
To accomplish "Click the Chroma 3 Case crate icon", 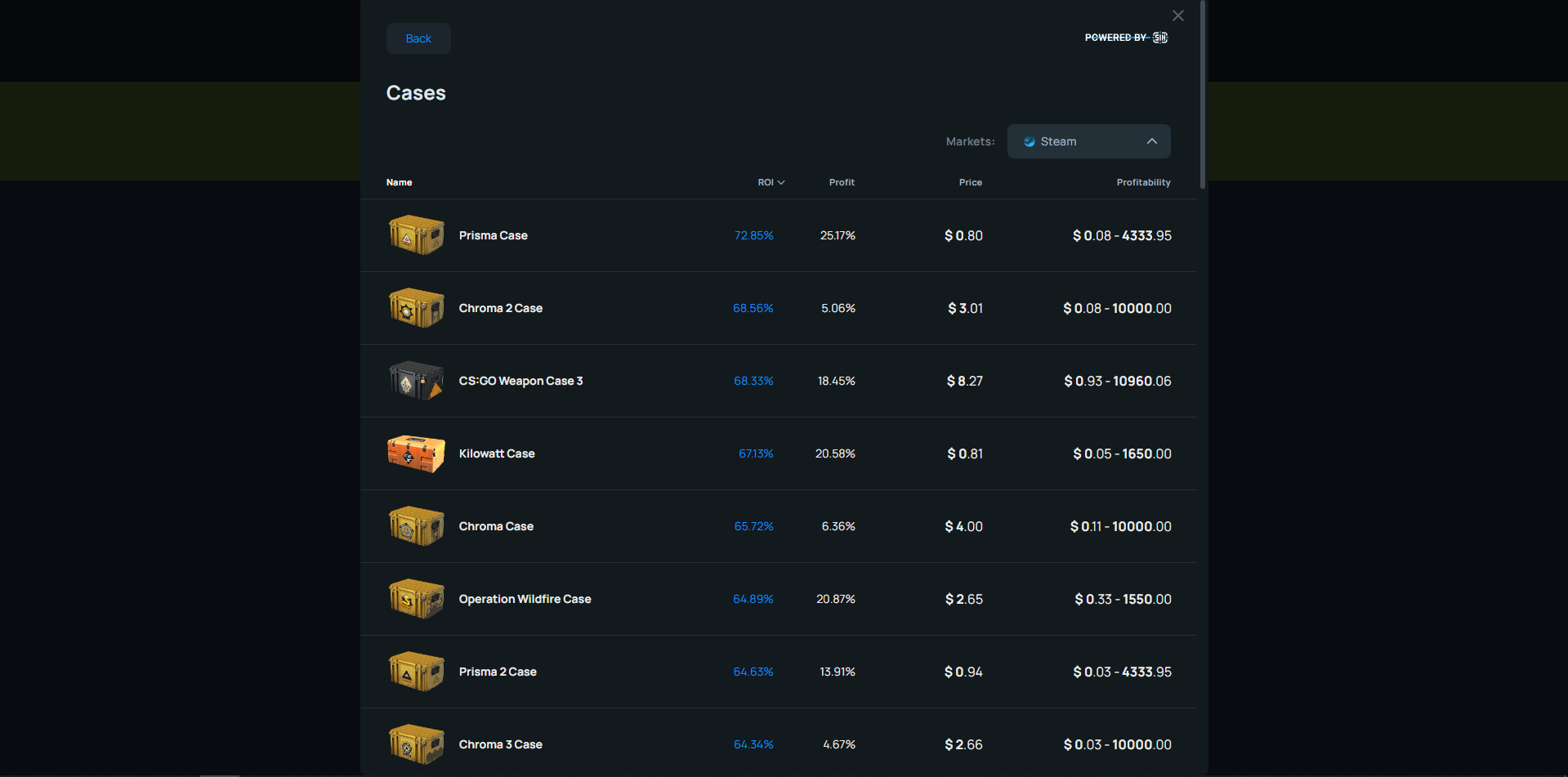I will tap(416, 744).
